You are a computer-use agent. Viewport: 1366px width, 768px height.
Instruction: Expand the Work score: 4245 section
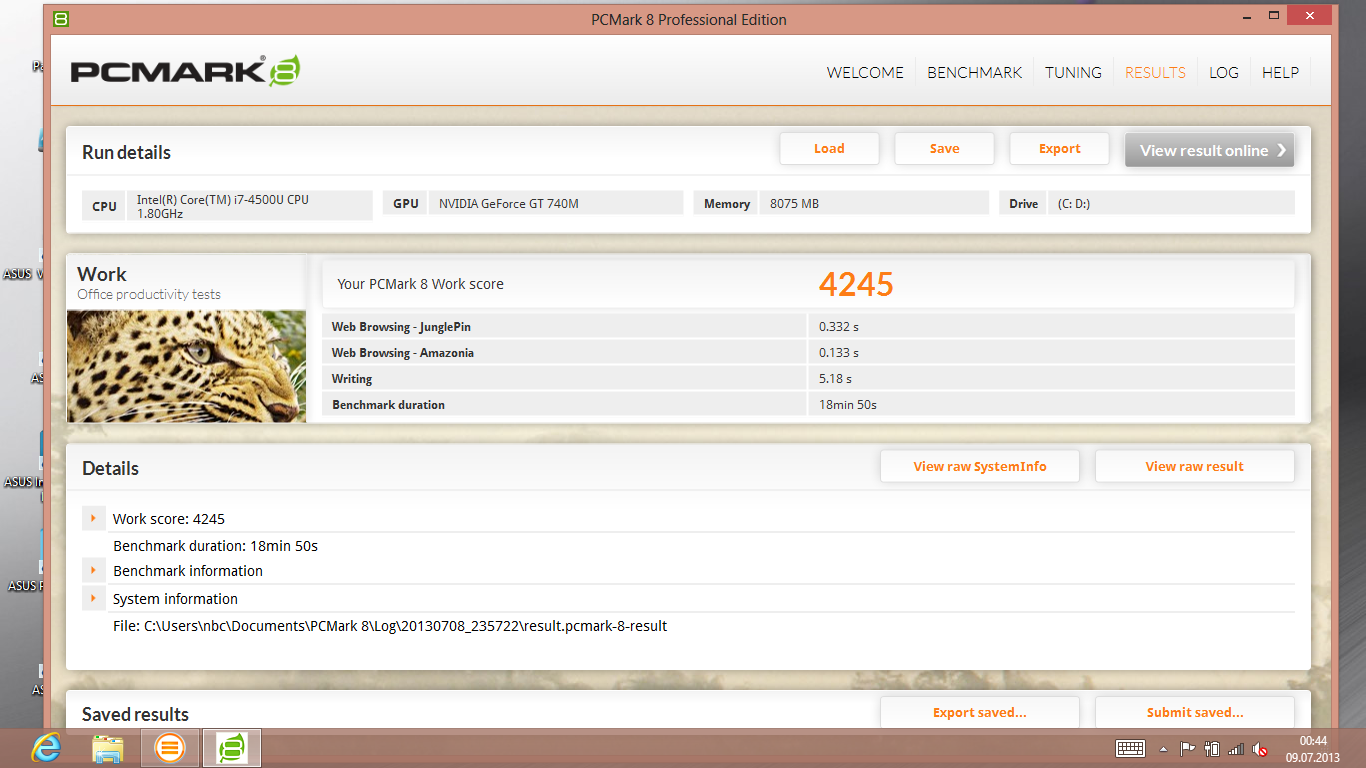pyautogui.click(x=93, y=518)
